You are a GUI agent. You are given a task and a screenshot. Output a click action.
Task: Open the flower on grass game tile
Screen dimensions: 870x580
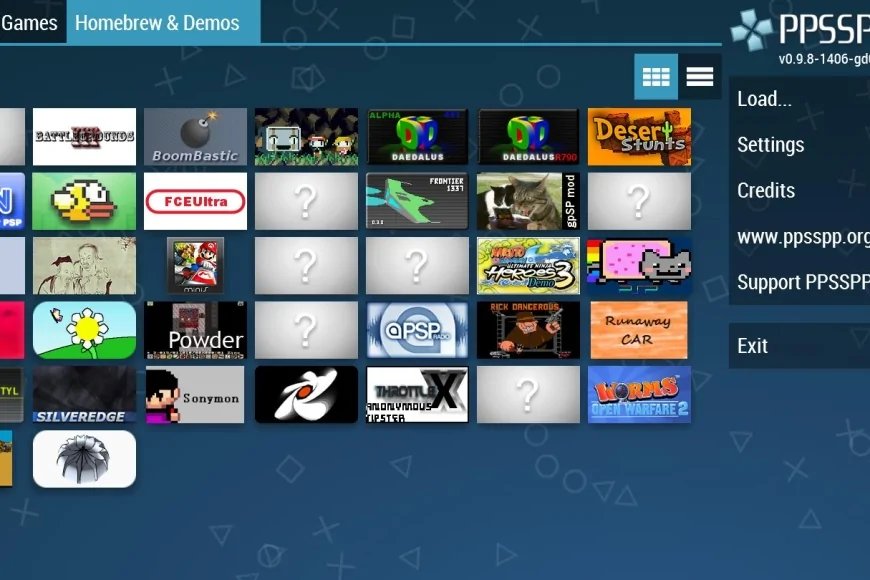pos(84,330)
